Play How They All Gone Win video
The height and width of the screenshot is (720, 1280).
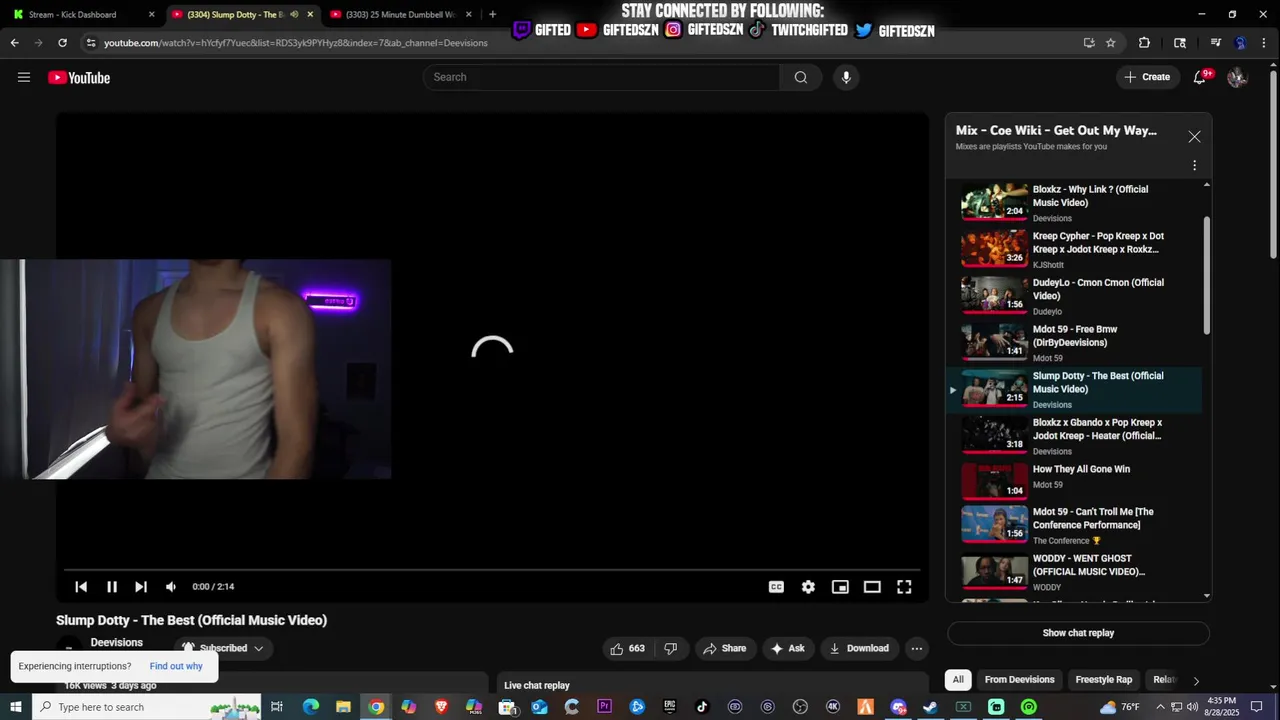(x=1075, y=482)
